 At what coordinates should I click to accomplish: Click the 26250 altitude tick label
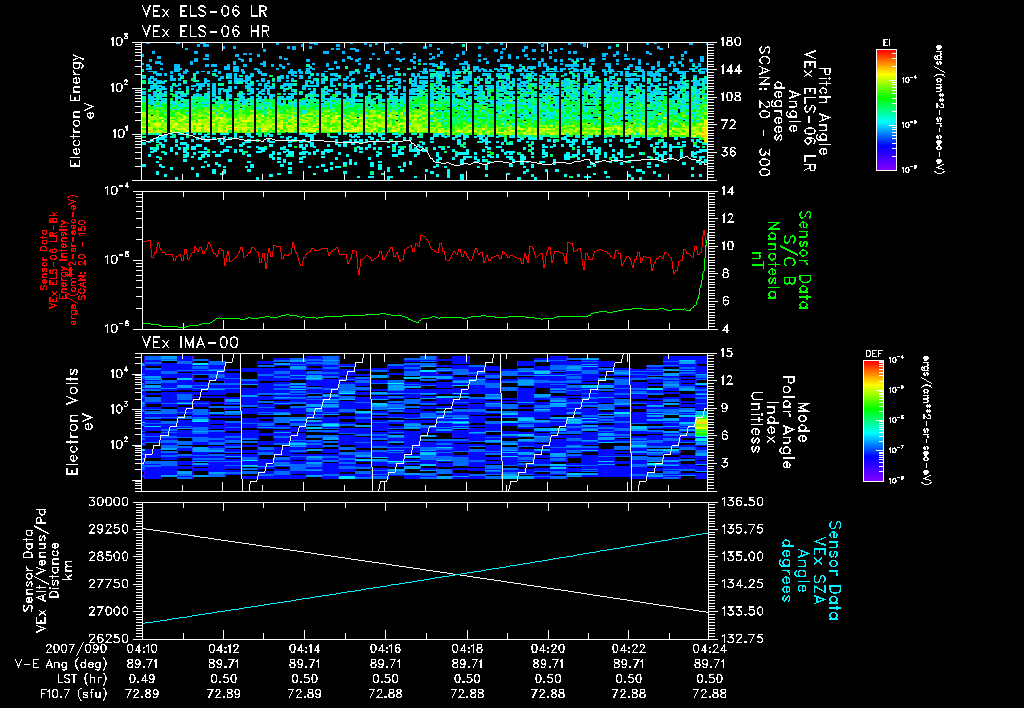point(110,639)
